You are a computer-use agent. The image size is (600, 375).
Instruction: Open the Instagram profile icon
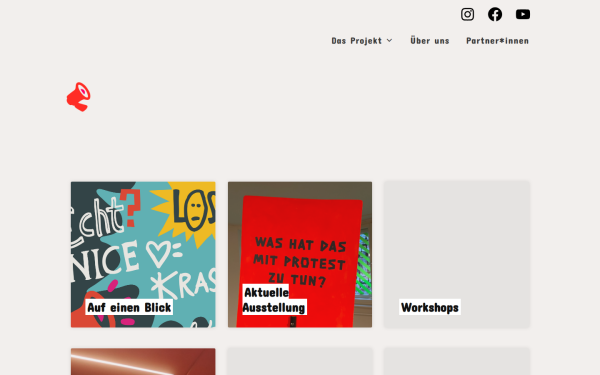click(x=467, y=15)
